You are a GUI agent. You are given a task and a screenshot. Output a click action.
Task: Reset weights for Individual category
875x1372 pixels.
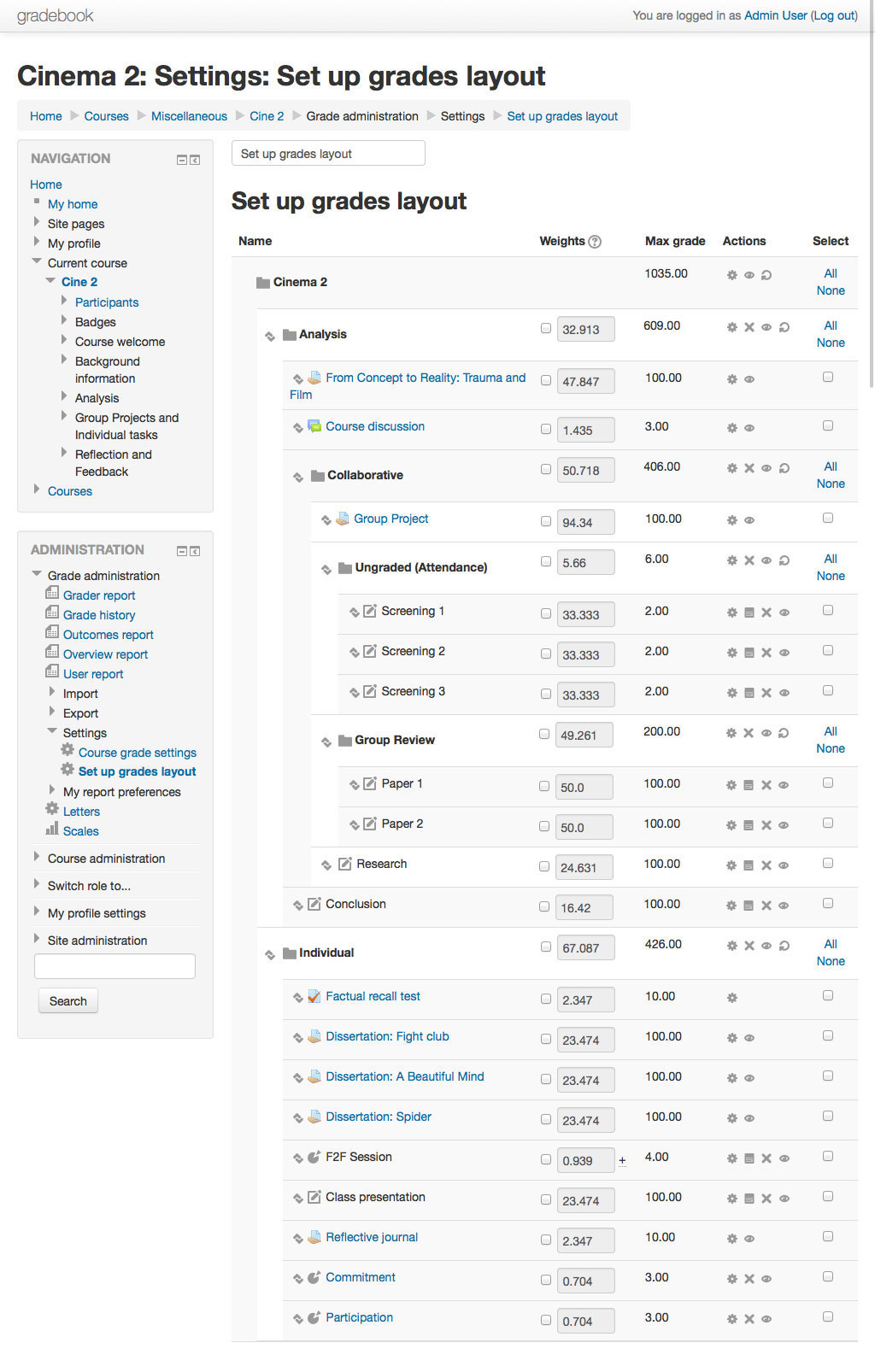click(x=784, y=946)
